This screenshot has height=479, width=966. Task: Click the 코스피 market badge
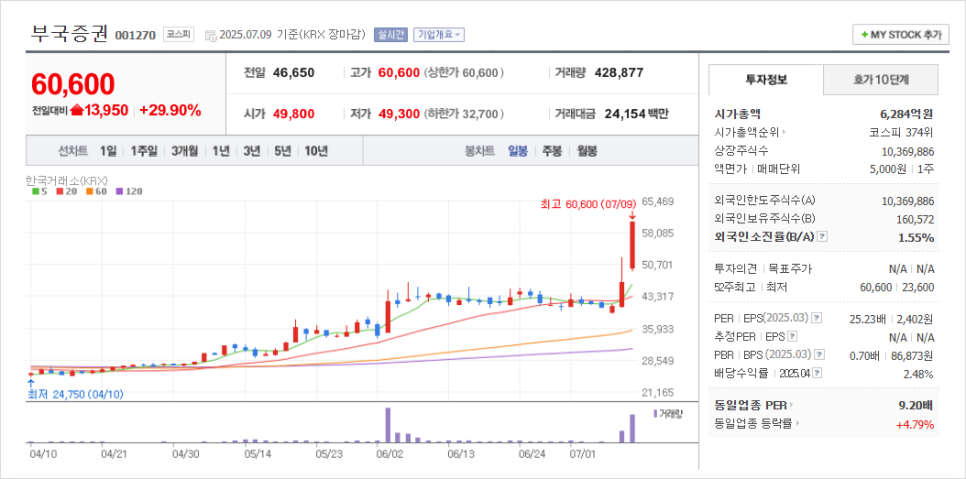[178, 34]
